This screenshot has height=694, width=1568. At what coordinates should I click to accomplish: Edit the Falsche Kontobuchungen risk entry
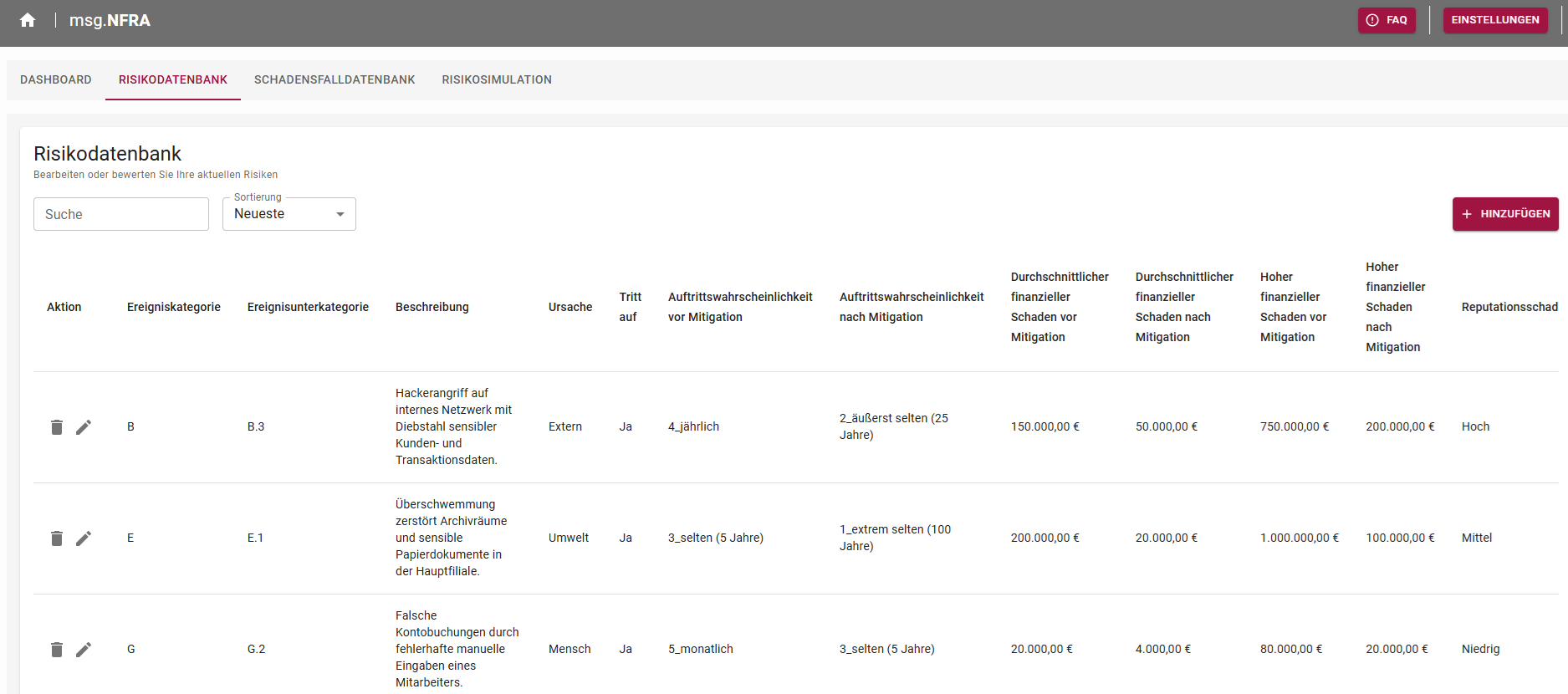(84, 650)
